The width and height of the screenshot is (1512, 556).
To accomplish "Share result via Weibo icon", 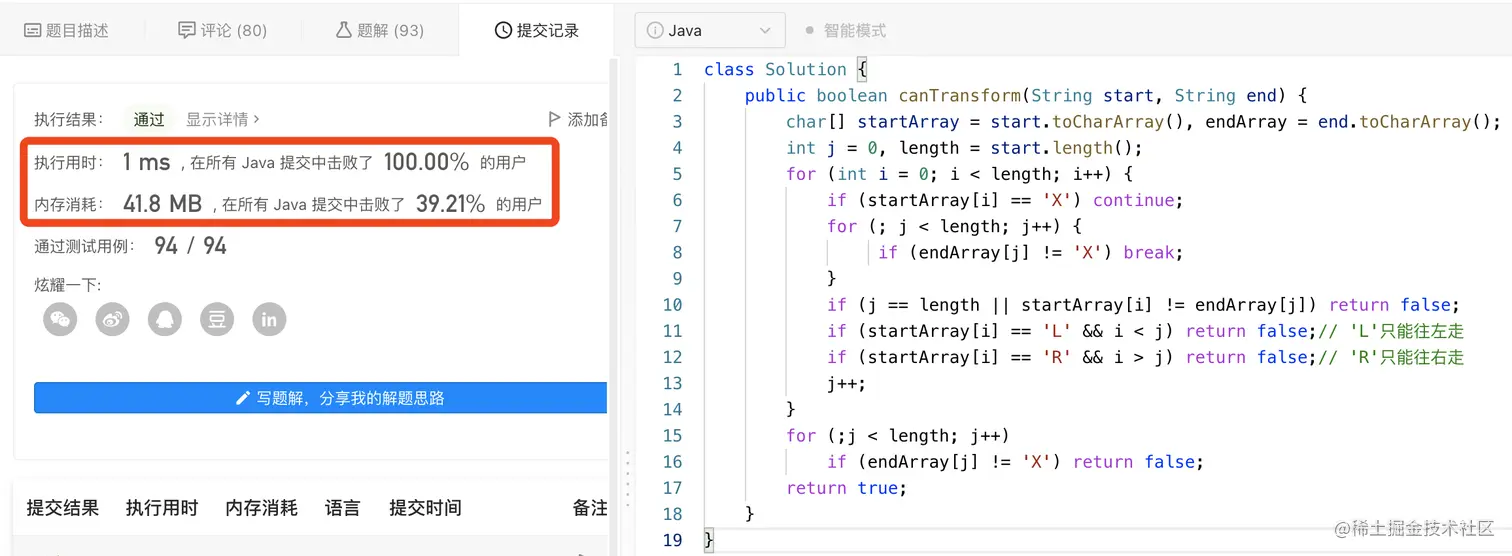I will (x=113, y=319).
